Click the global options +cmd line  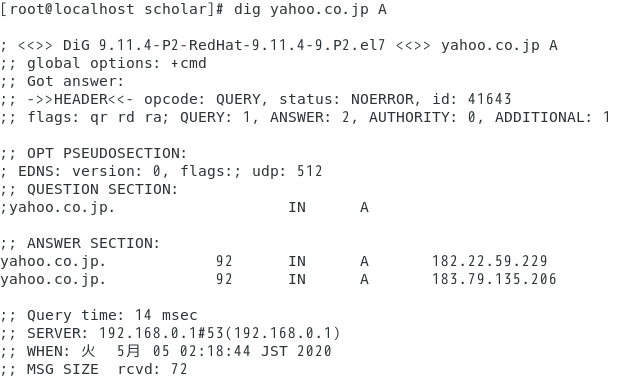pyautogui.click(x=104, y=63)
